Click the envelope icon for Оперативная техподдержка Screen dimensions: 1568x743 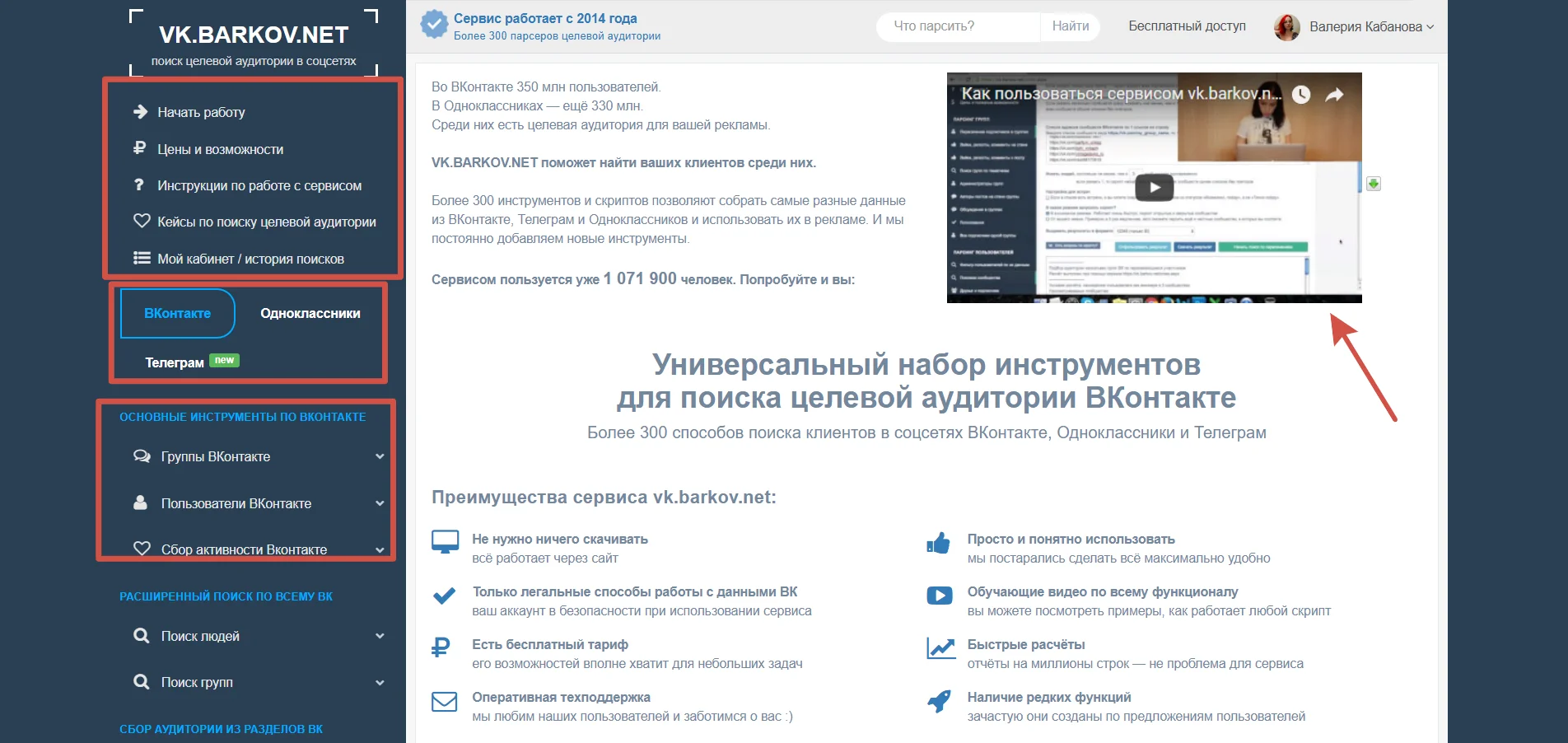[445, 701]
